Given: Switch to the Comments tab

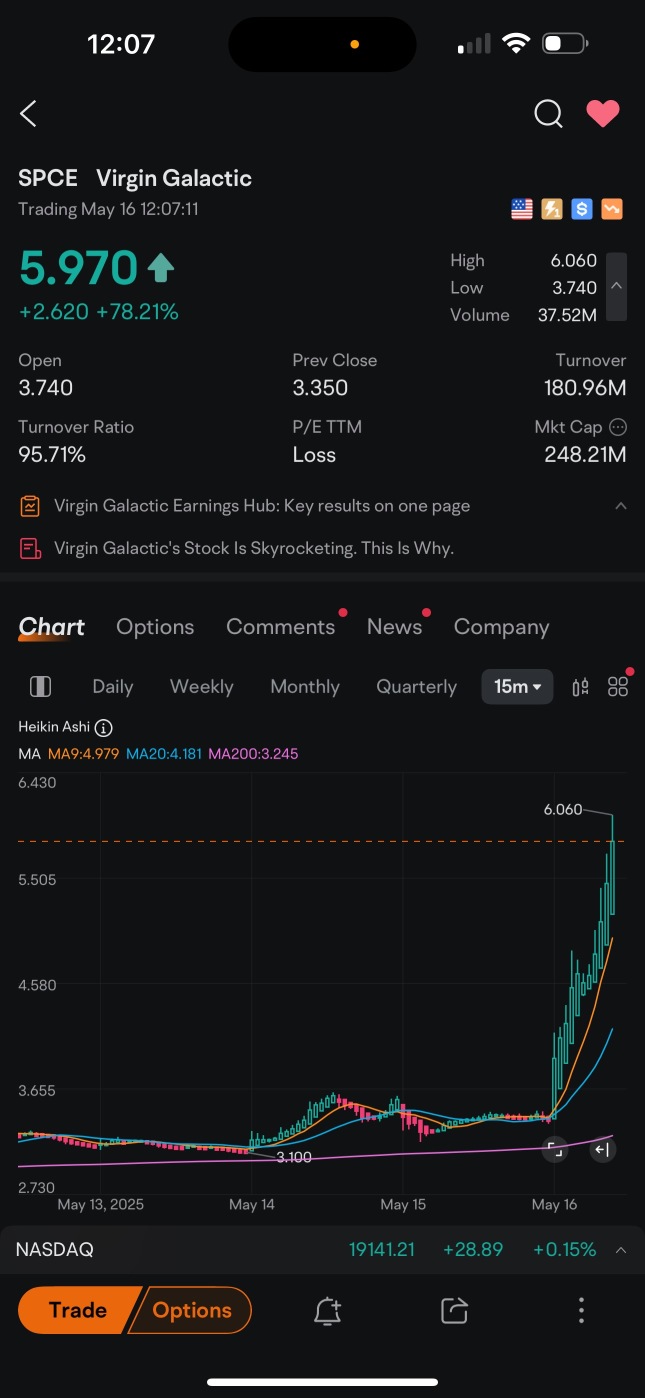Looking at the screenshot, I should pyautogui.click(x=281, y=627).
